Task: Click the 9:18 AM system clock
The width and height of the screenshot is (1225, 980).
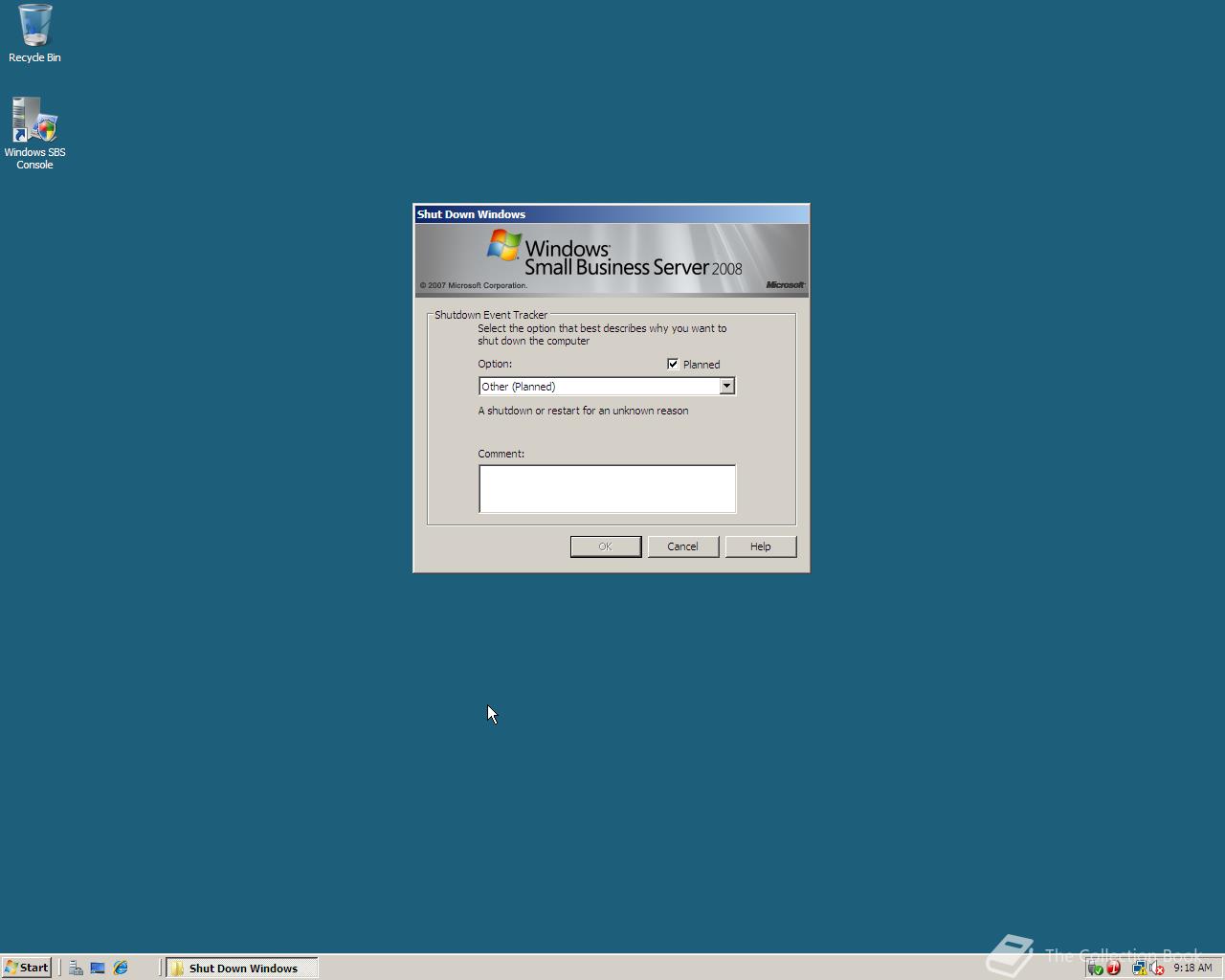Action: [x=1192, y=968]
